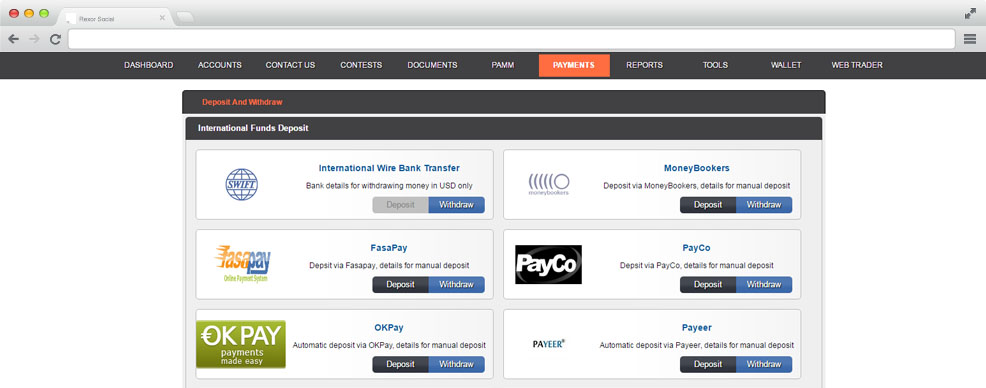Click the green macOS zoom window button

pos(44,13)
